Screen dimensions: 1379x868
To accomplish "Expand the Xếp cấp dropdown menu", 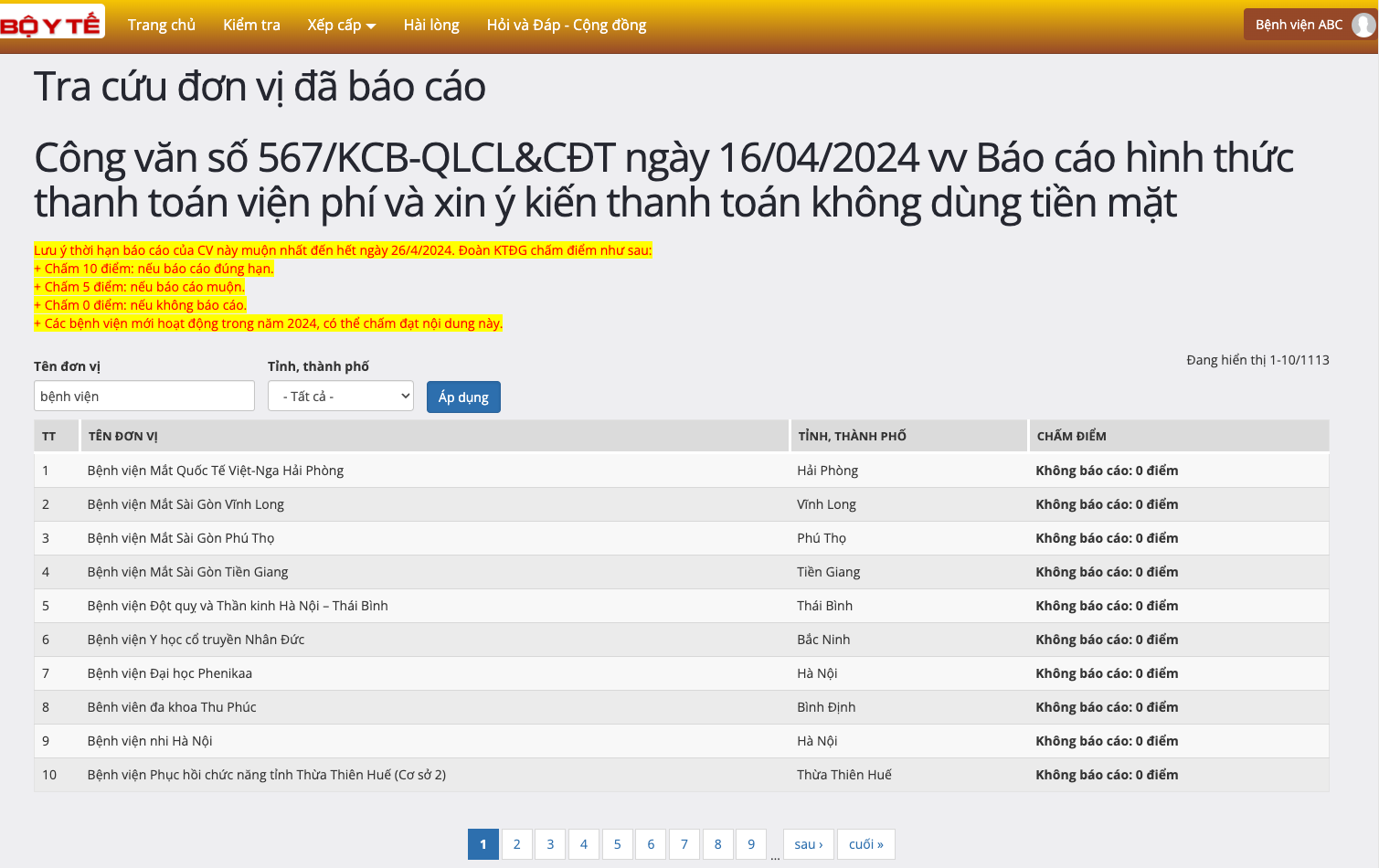I will pyautogui.click(x=341, y=25).
